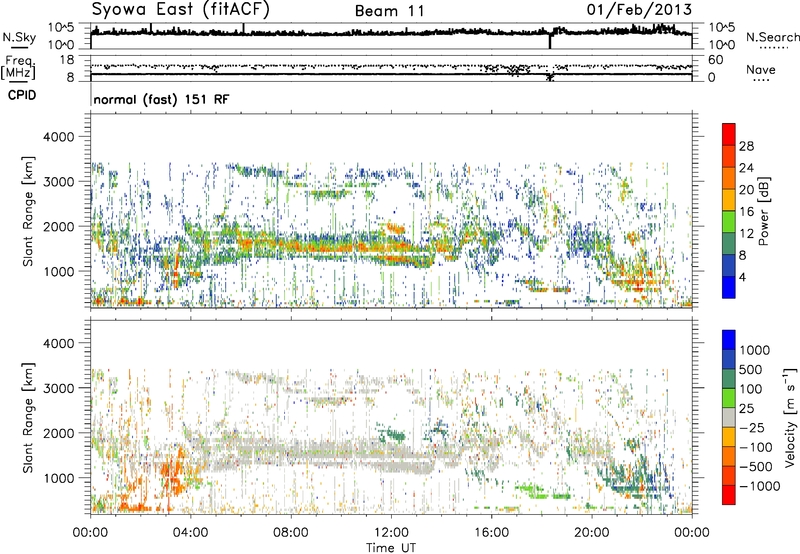Click the 'N.Search' legend label

tap(772, 37)
